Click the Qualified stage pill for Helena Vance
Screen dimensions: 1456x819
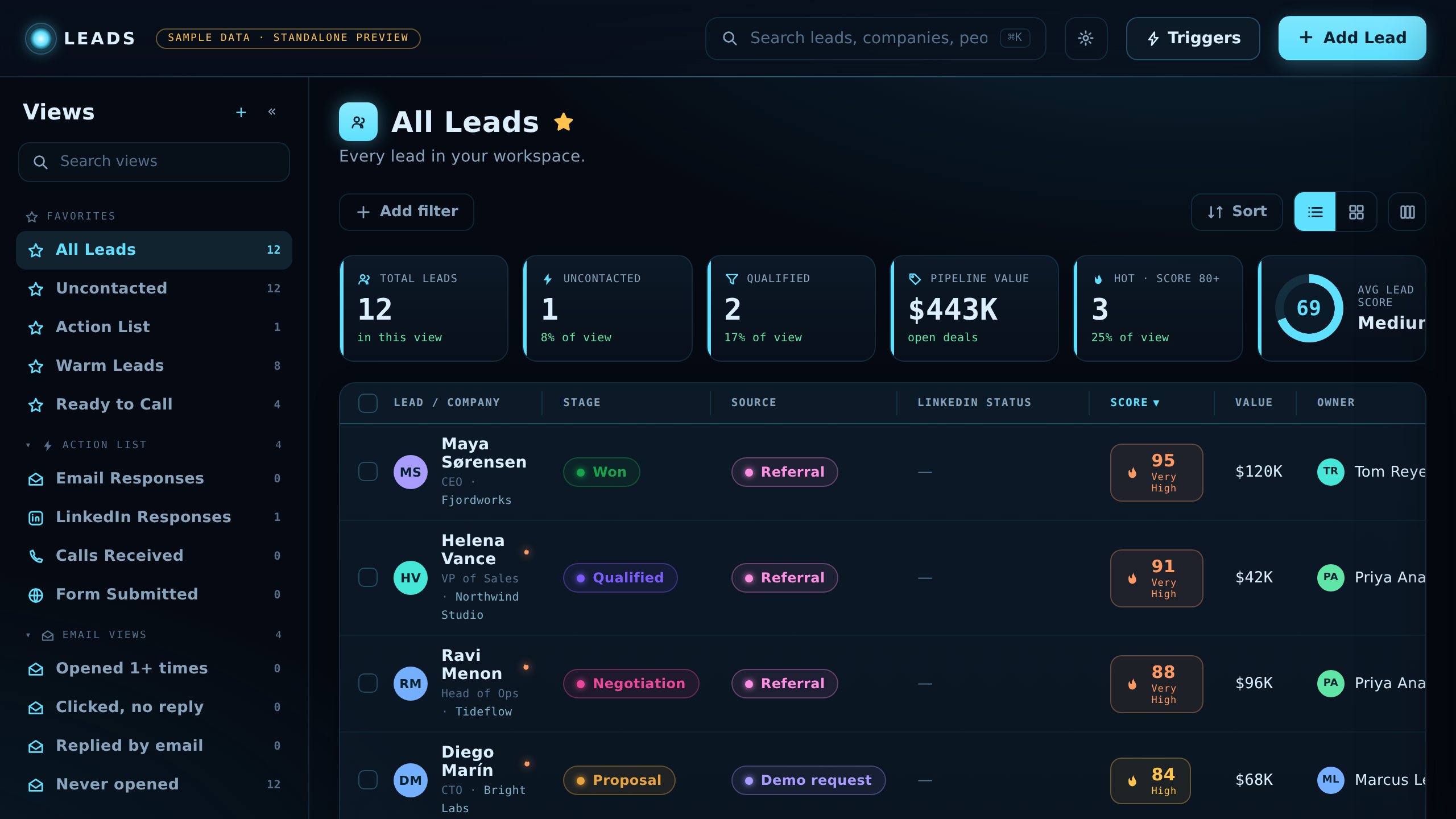[621, 578]
